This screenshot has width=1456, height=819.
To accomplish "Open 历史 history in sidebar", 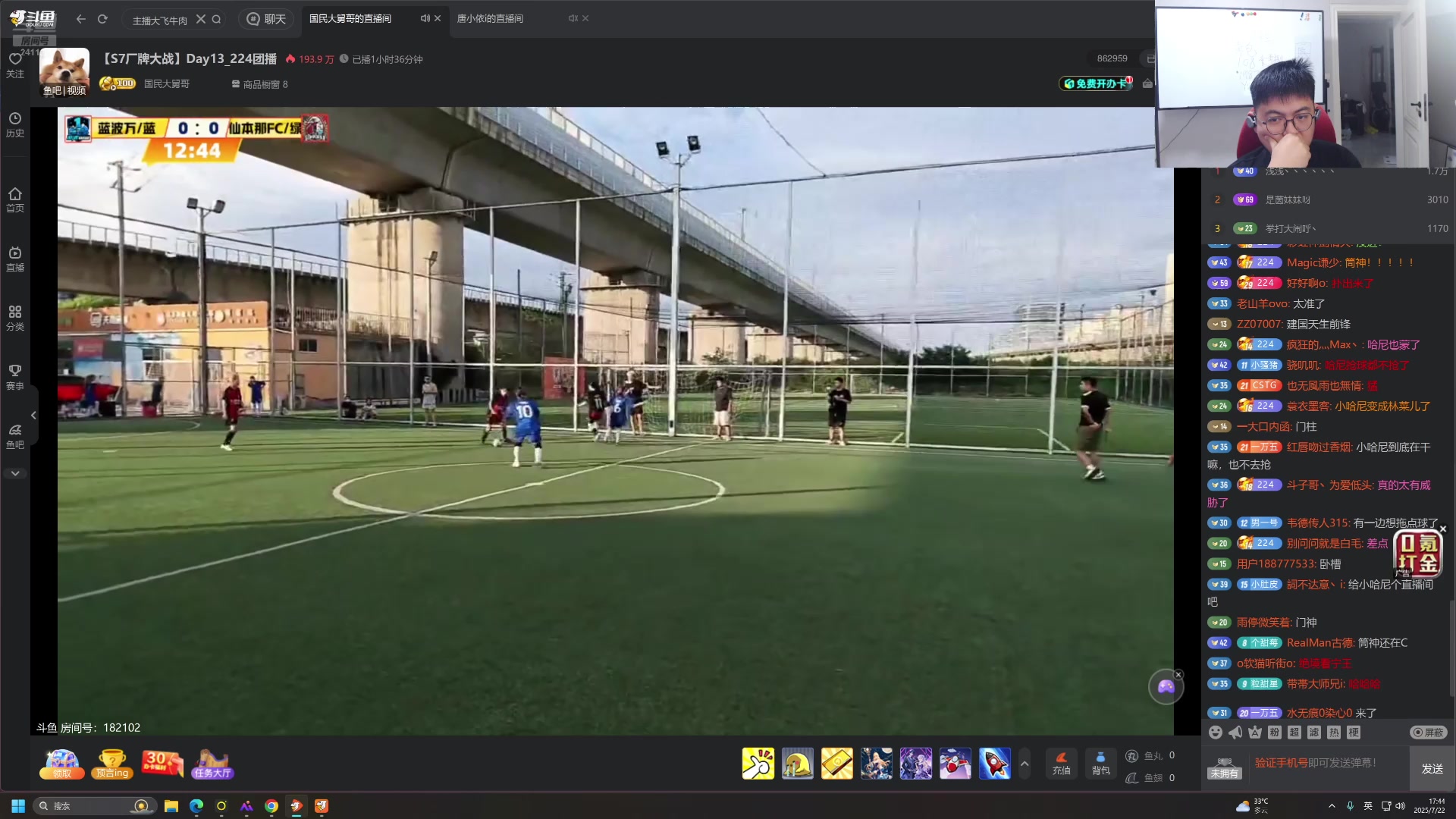I will pyautogui.click(x=15, y=125).
